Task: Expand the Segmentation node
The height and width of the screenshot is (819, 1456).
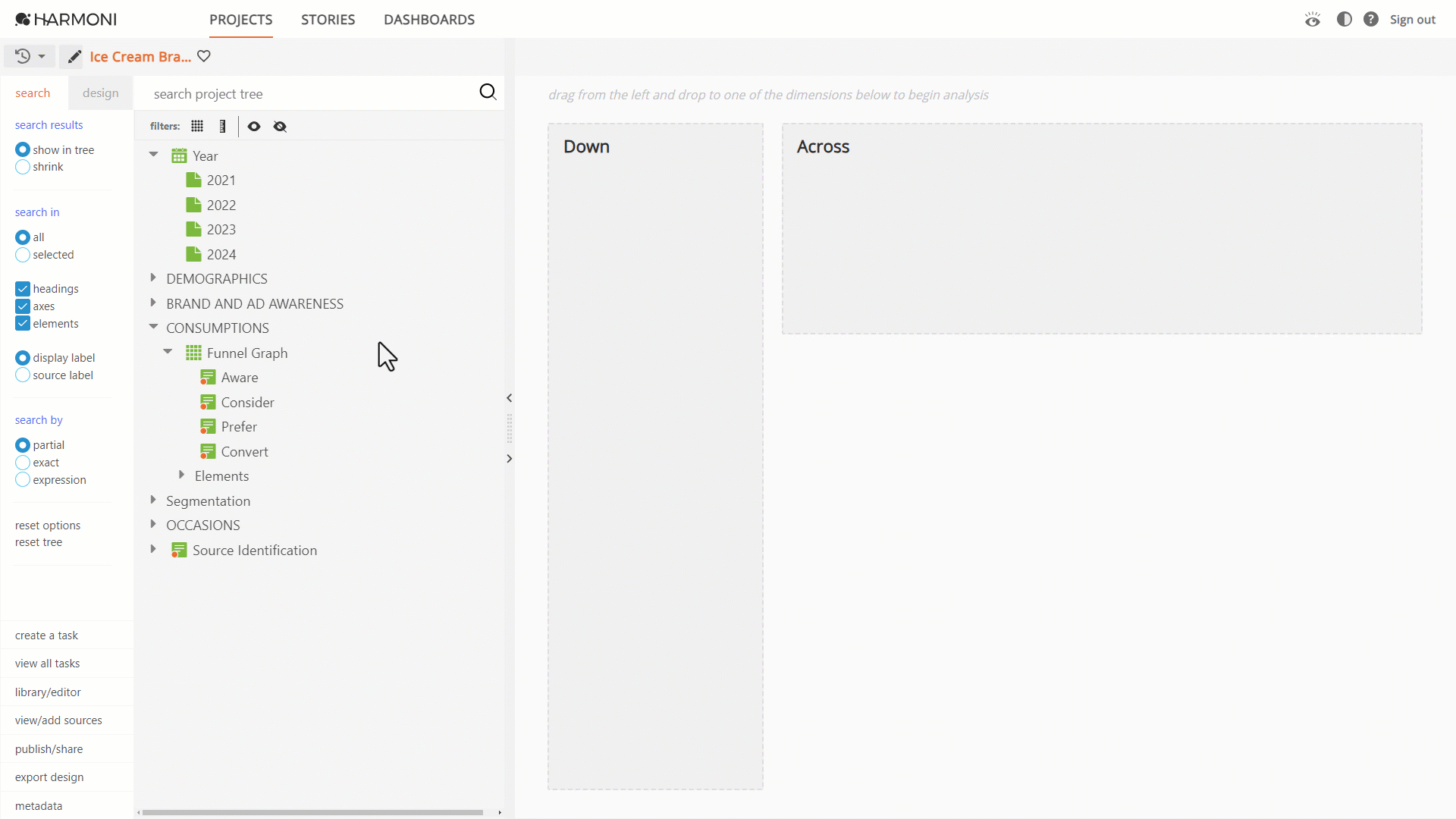Action: [153, 500]
